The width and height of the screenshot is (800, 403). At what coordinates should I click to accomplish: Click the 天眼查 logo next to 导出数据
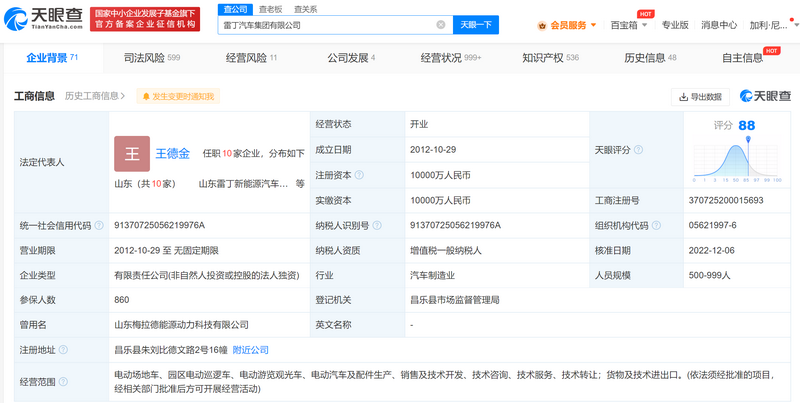765,96
